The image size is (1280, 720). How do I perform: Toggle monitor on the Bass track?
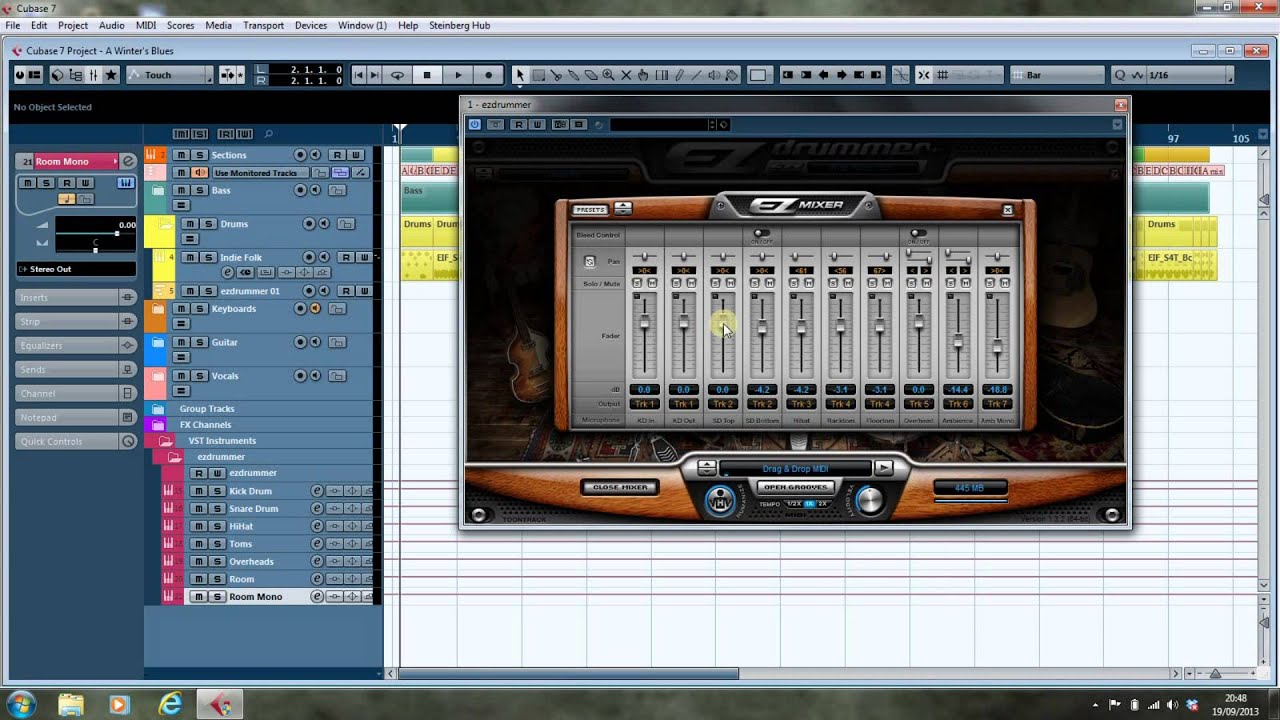[x=316, y=190]
